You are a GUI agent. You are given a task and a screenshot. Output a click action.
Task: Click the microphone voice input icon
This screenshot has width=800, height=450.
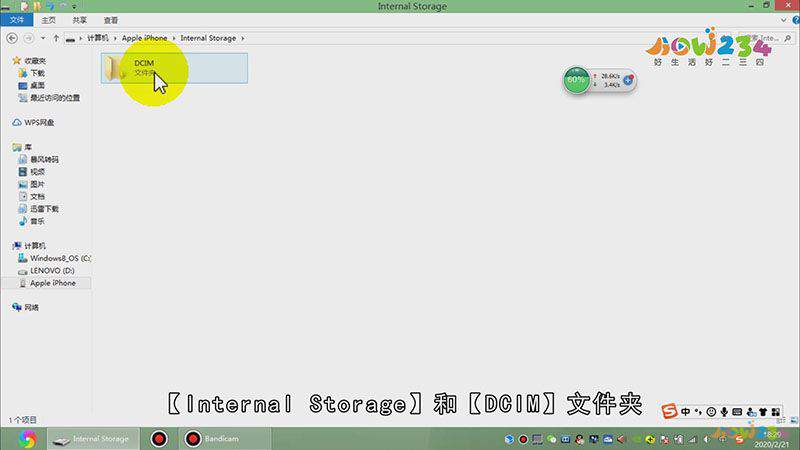click(724, 412)
